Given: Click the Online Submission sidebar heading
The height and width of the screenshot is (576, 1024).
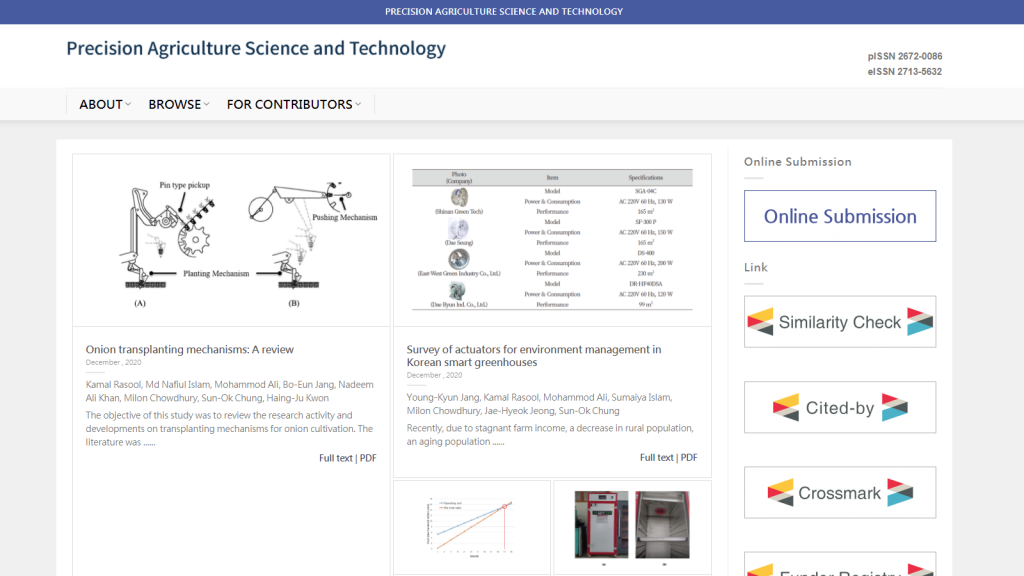Looking at the screenshot, I should coord(797,162).
